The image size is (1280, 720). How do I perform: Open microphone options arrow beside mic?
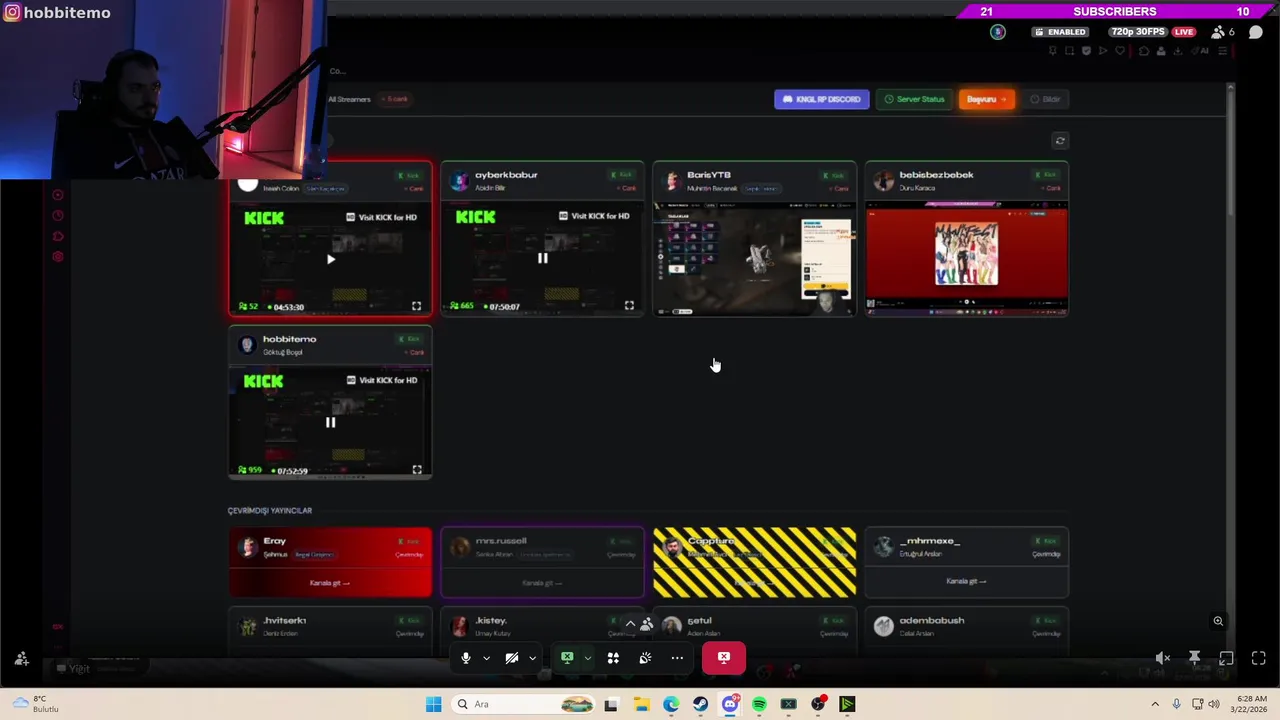(x=486, y=658)
